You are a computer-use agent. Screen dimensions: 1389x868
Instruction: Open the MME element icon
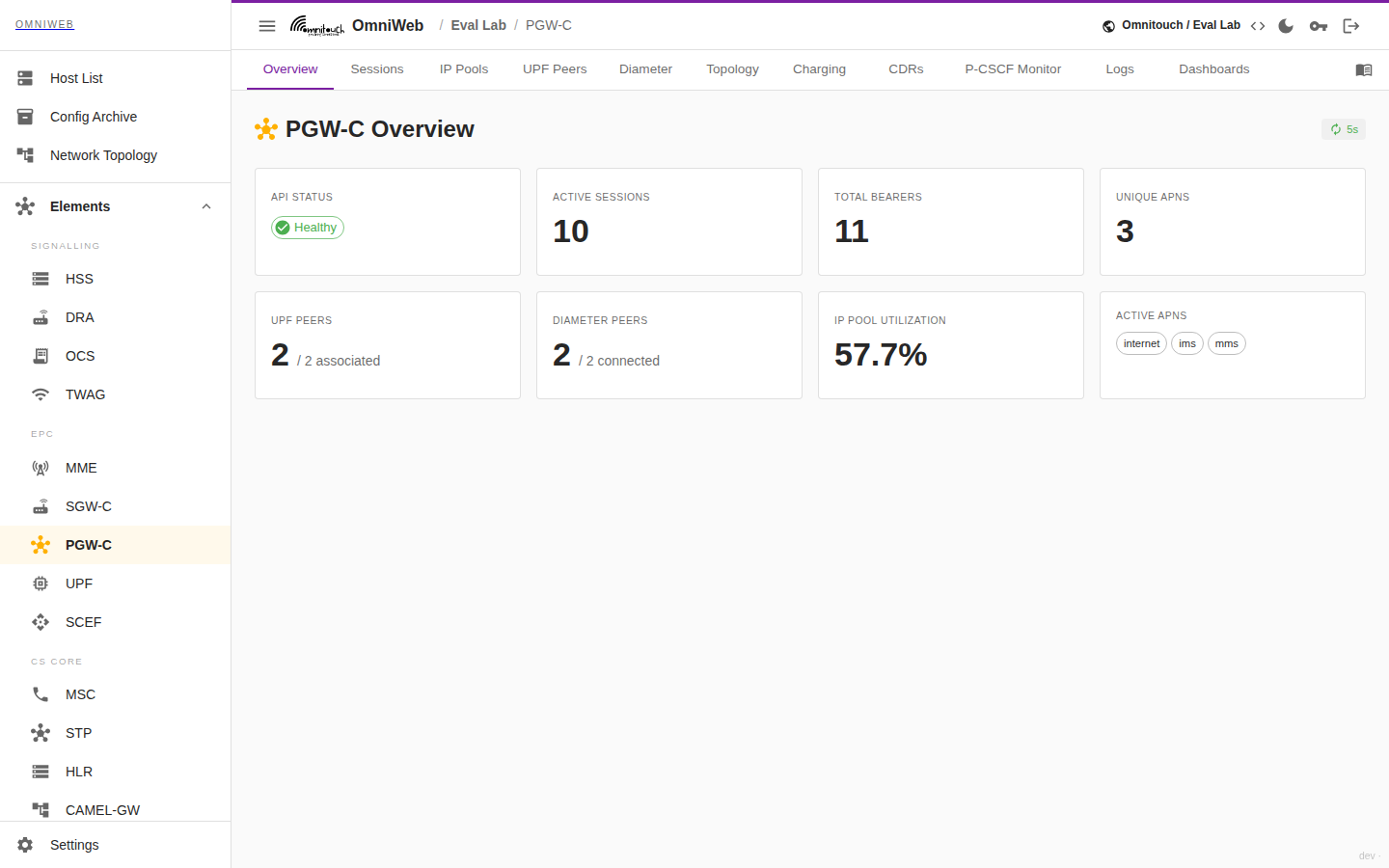pyautogui.click(x=41, y=468)
